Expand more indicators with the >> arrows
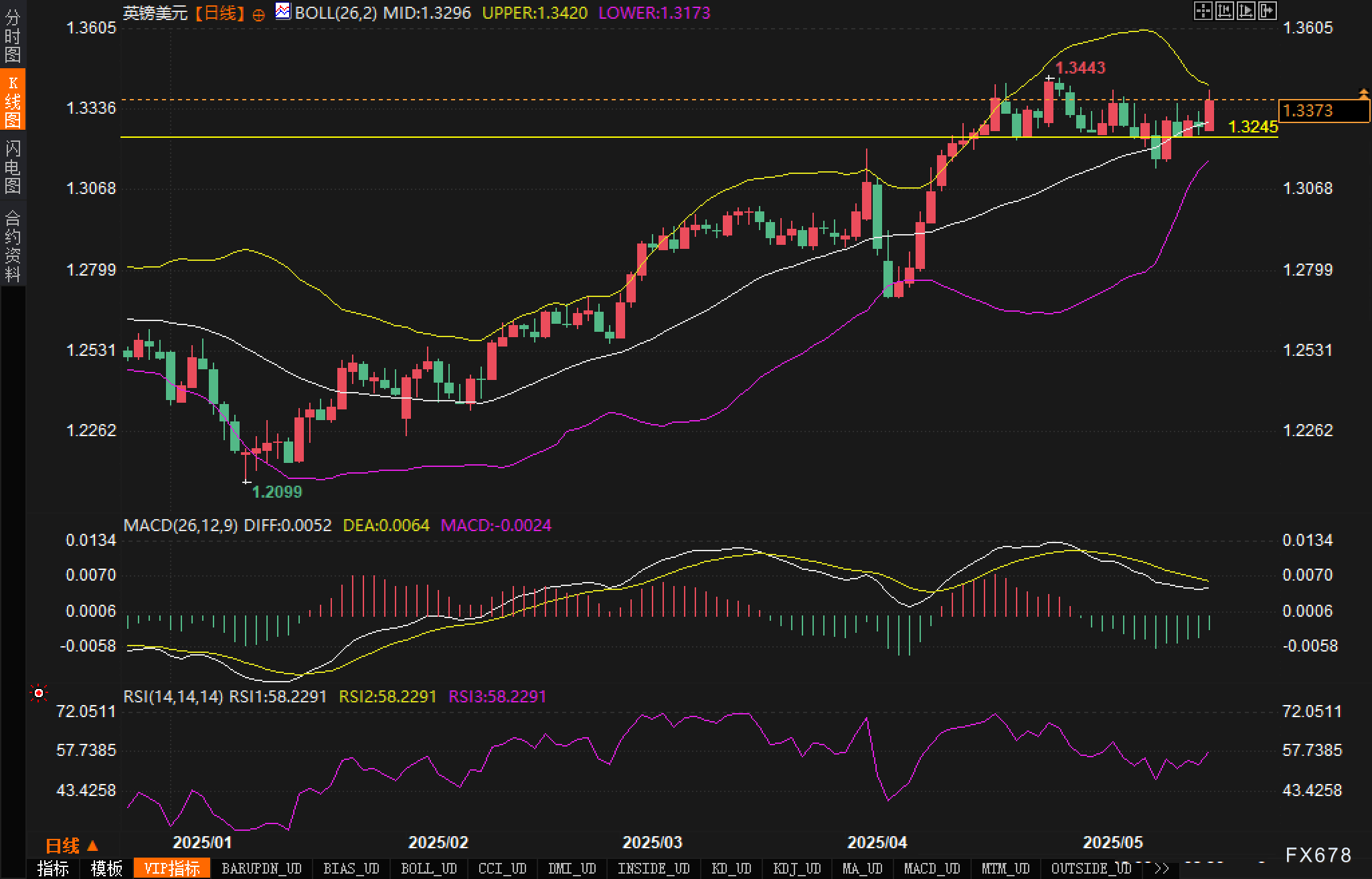Image resolution: width=1372 pixels, height=879 pixels. [1162, 868]
